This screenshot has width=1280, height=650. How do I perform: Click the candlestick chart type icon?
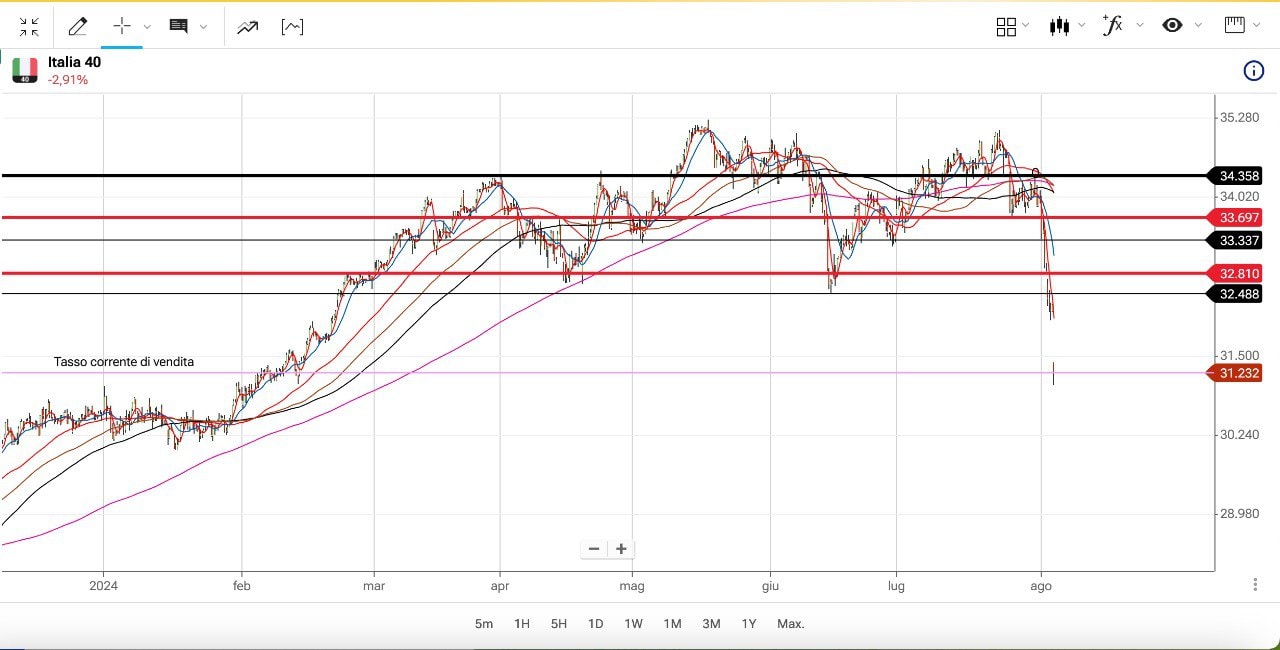(x=1060, y=27)
